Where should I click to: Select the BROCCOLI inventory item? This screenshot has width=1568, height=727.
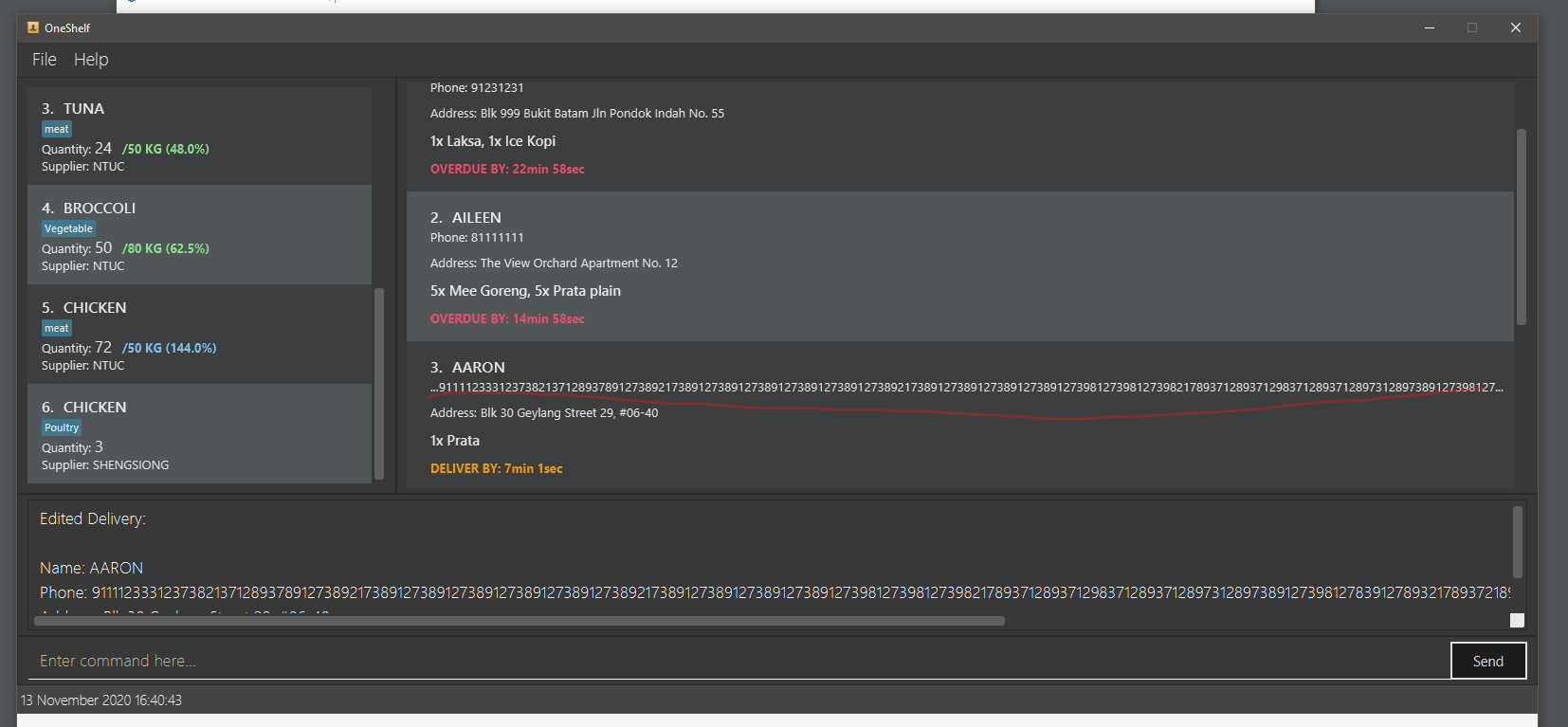(199, 234)
